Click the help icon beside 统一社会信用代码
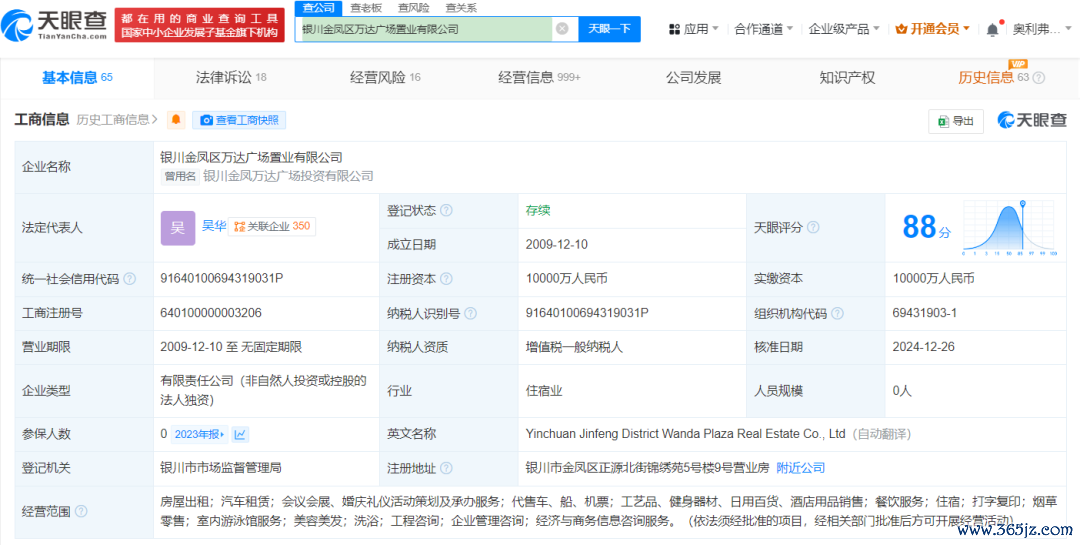Image resolution: width=1080 pixels, height=545 pixels. pyautogui.click(x=129, y=279)
